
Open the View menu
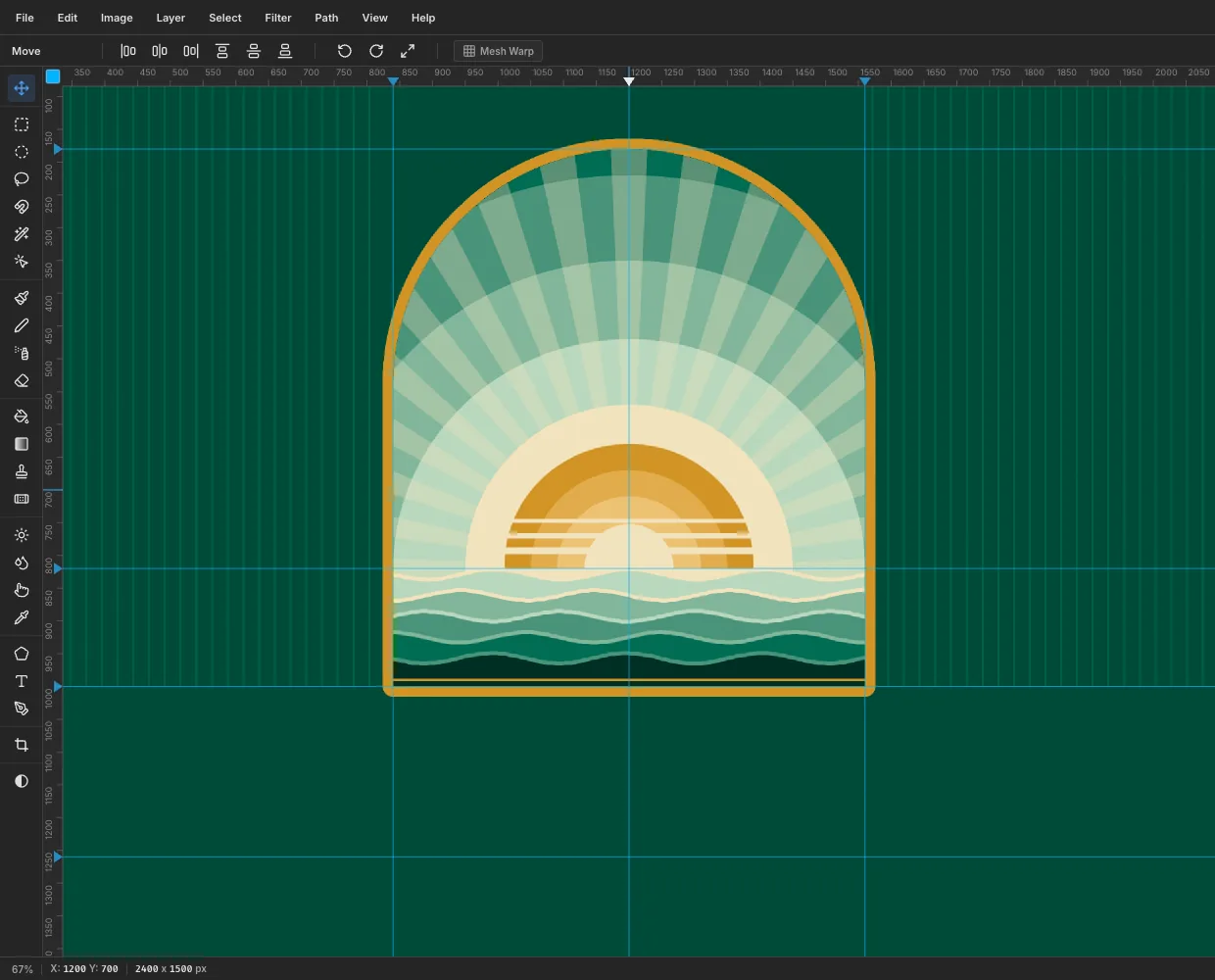[x=374, y=18]
